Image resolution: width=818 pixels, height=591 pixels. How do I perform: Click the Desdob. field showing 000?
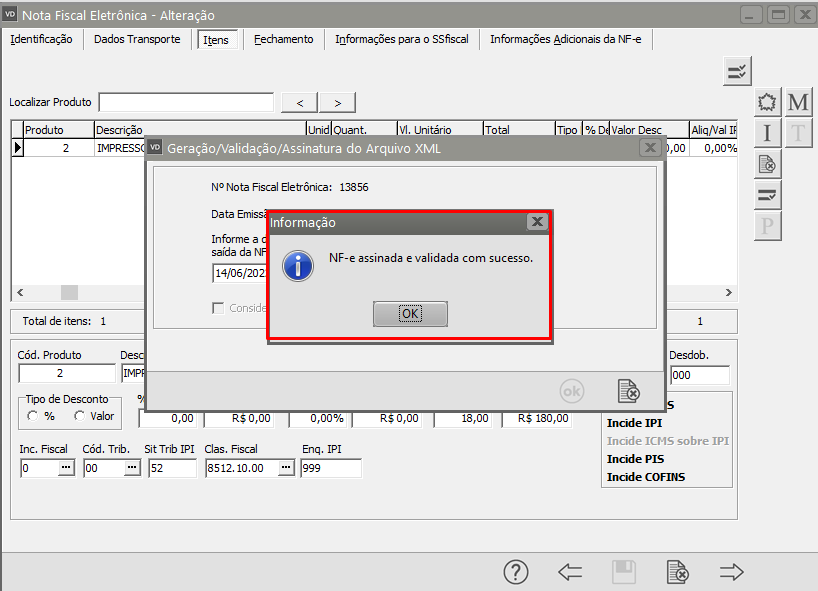700,375
